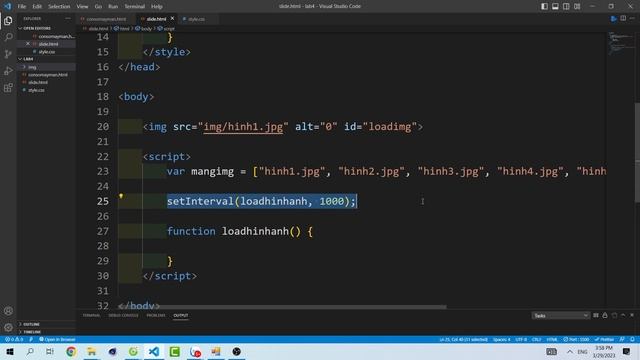
Task: Select the Output panel tab
Action: (x=181, y=316)
